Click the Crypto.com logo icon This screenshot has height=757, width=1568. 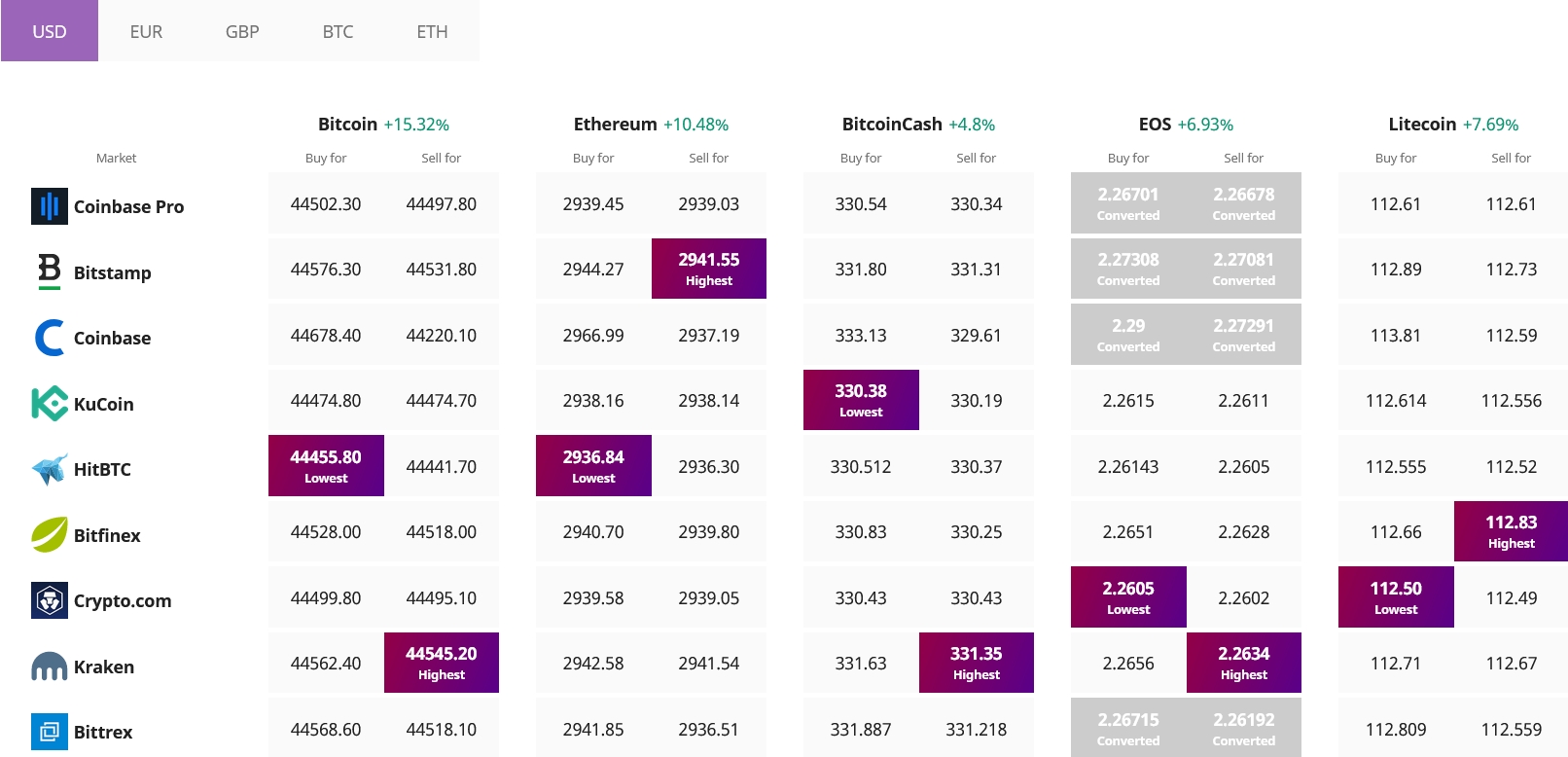point(50,600)
